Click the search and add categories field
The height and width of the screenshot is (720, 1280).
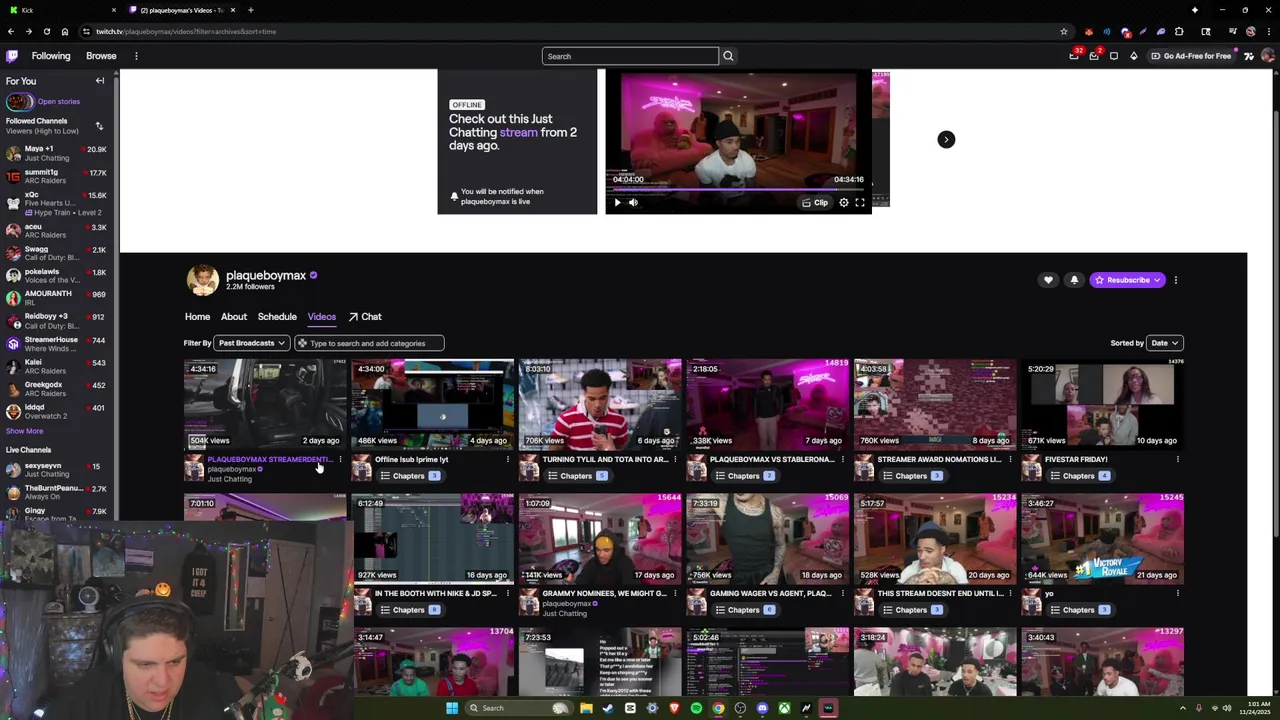point(369,343)
